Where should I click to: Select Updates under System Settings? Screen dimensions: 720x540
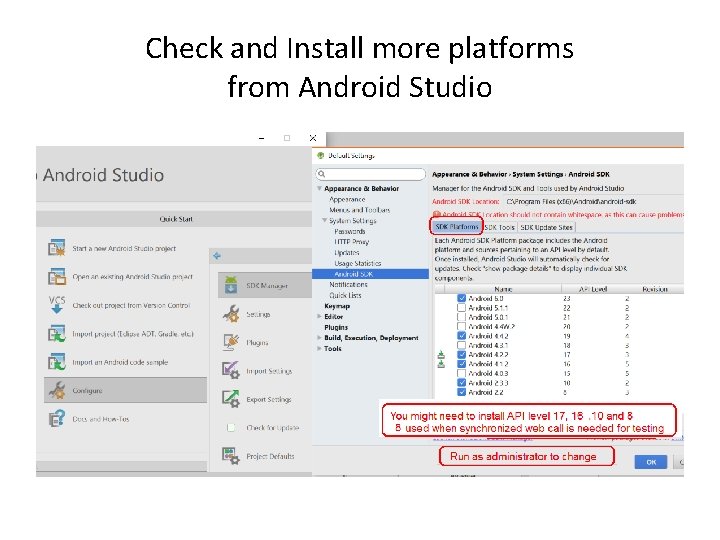click(x=347, y=253)
